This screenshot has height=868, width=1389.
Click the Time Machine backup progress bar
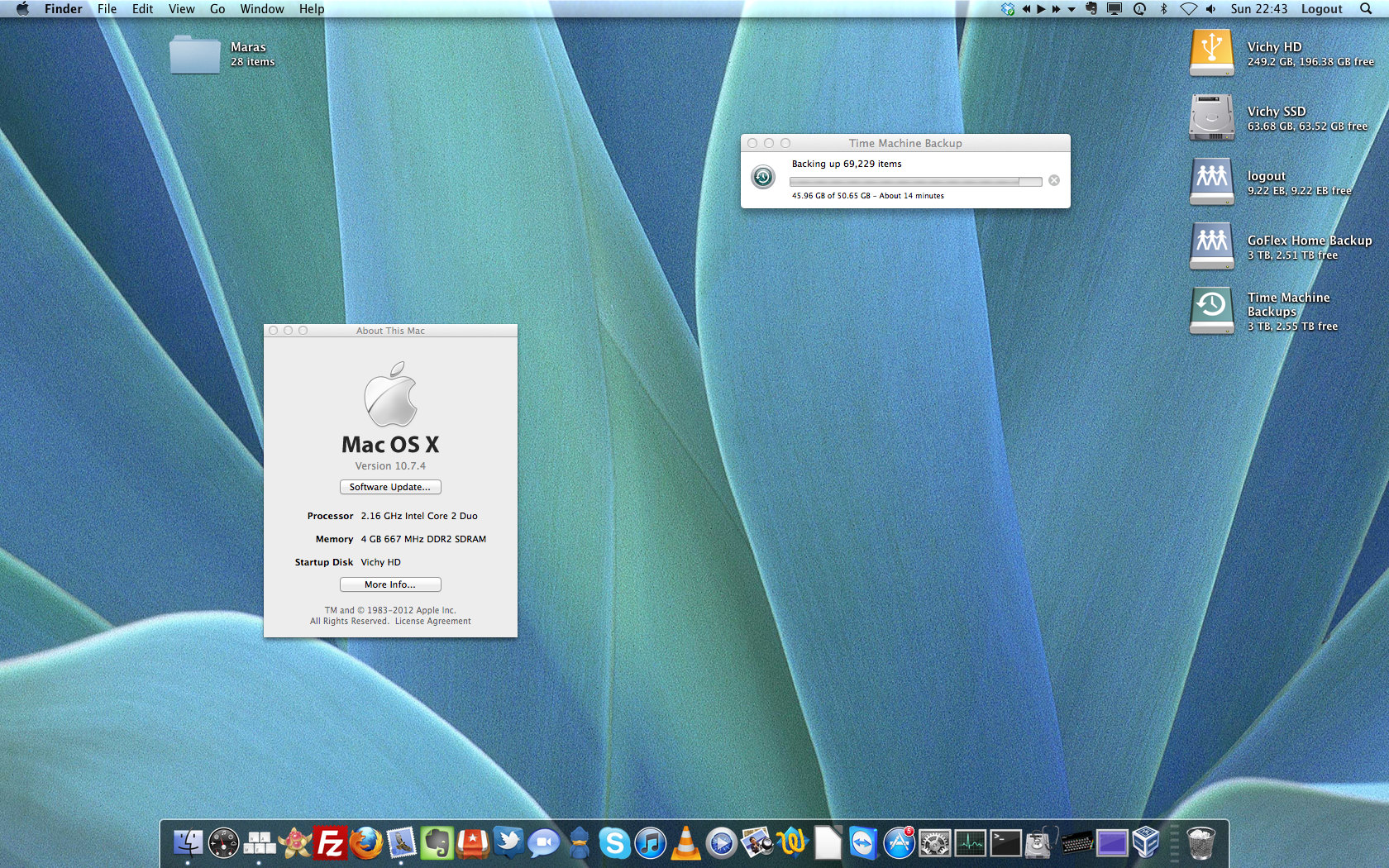tap(915, 181)
